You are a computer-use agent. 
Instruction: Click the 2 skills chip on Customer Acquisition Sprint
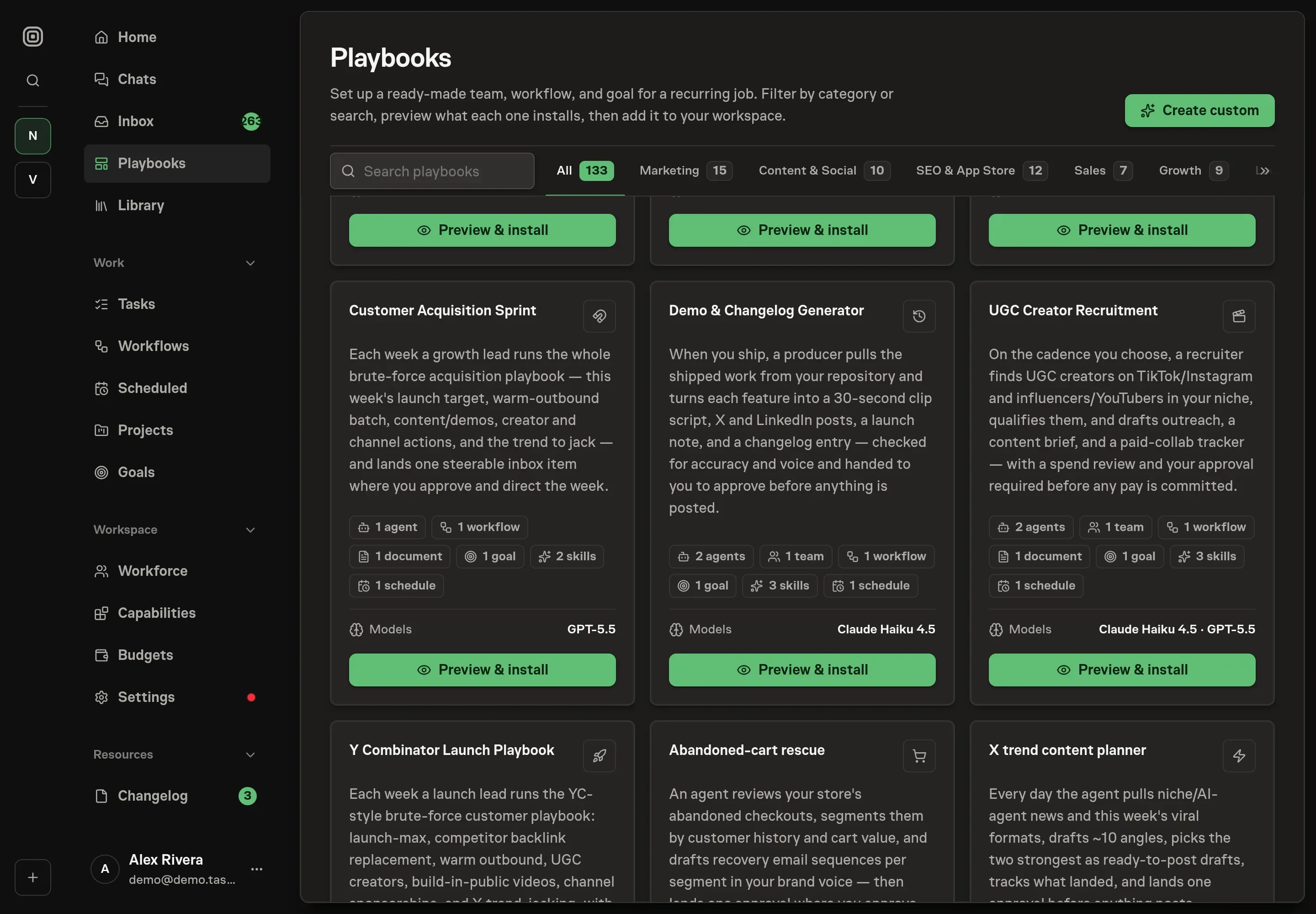click(567, 557)
